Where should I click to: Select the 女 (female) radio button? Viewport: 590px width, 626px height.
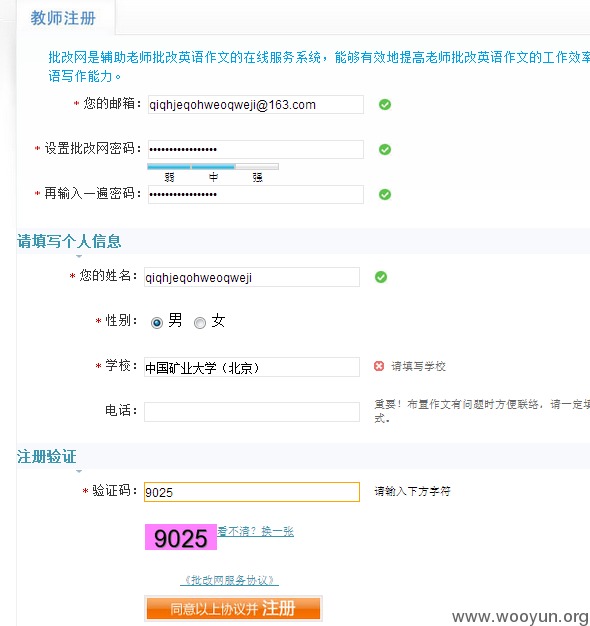pos(200,323)
